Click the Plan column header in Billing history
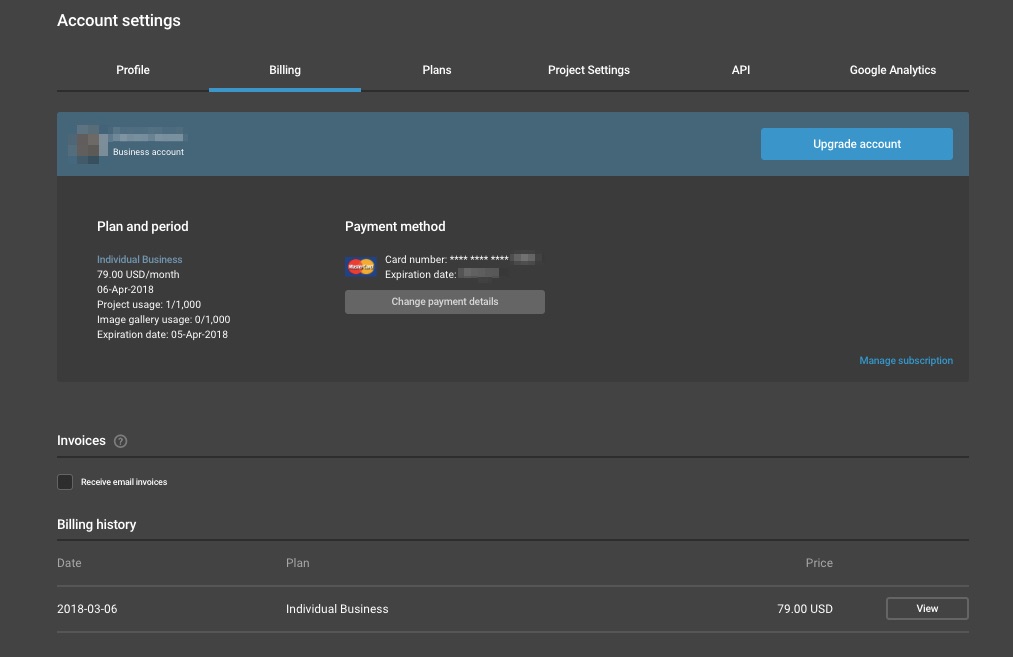The image size is (1013, 657). (x=298, y=563)
